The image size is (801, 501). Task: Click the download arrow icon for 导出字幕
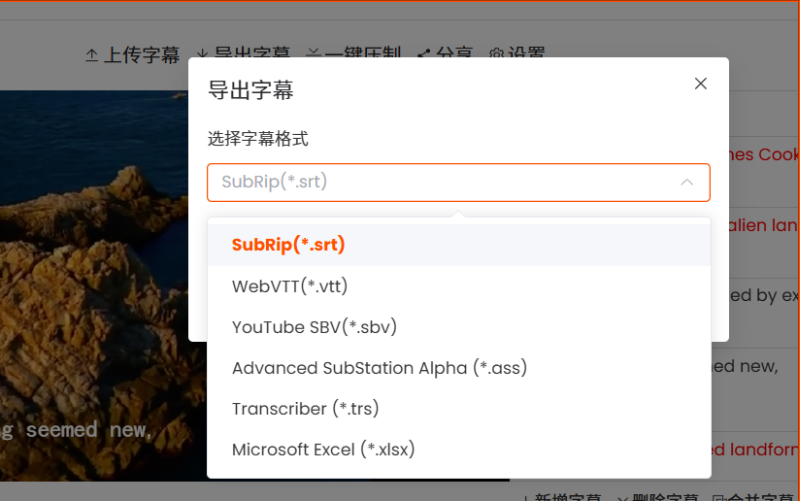[x=202, y=53]
